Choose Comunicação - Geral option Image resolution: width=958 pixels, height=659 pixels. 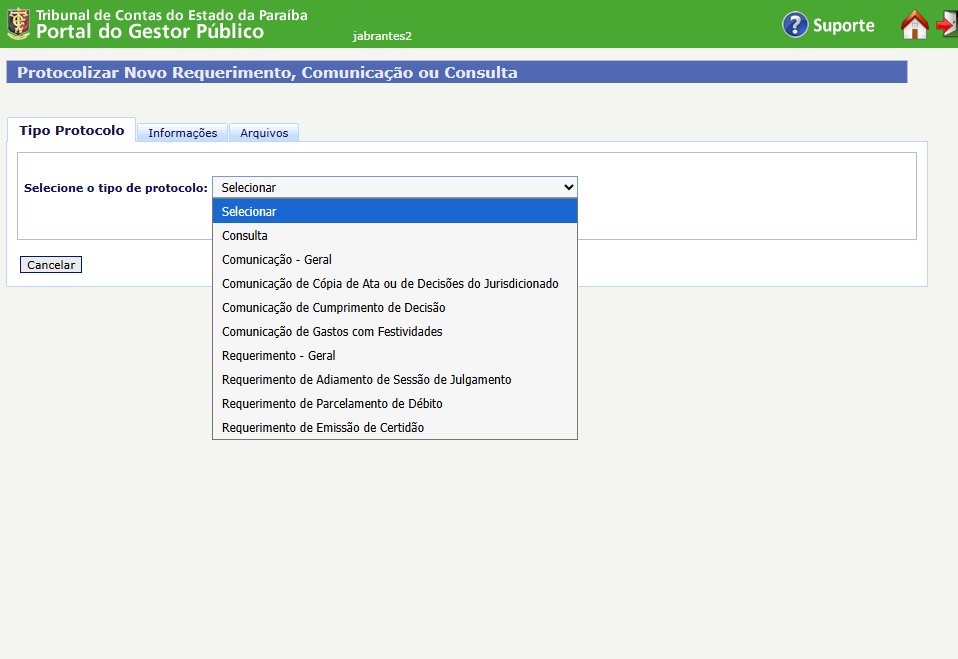coord(395,260)
